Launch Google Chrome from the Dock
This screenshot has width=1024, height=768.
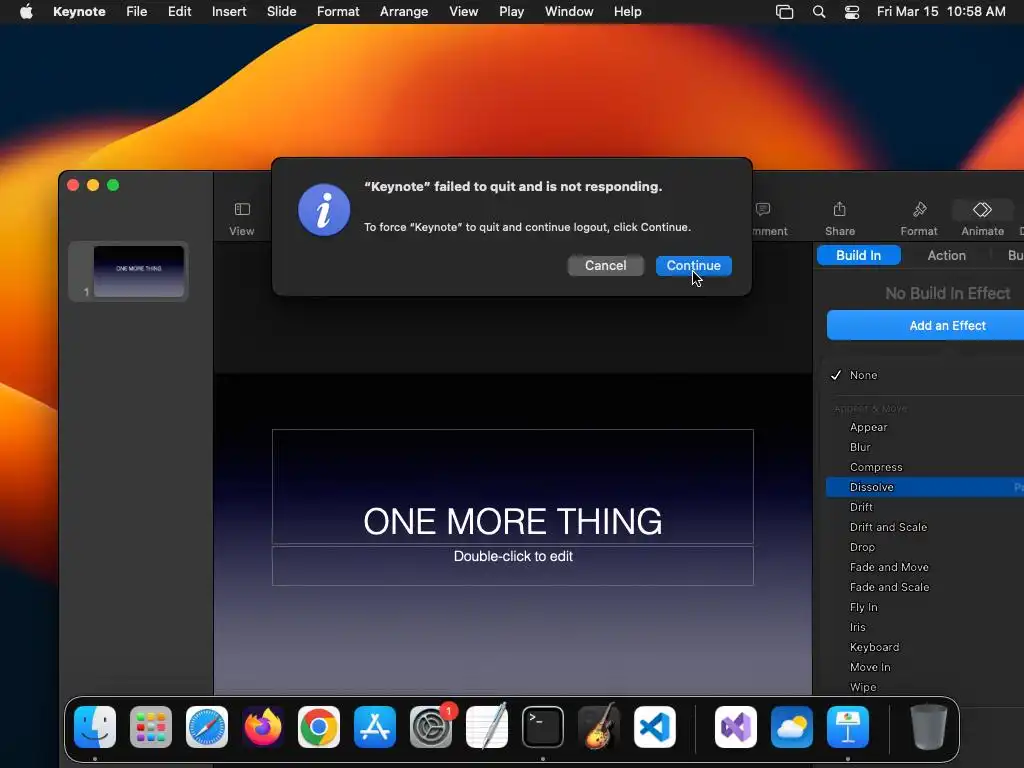319,727
